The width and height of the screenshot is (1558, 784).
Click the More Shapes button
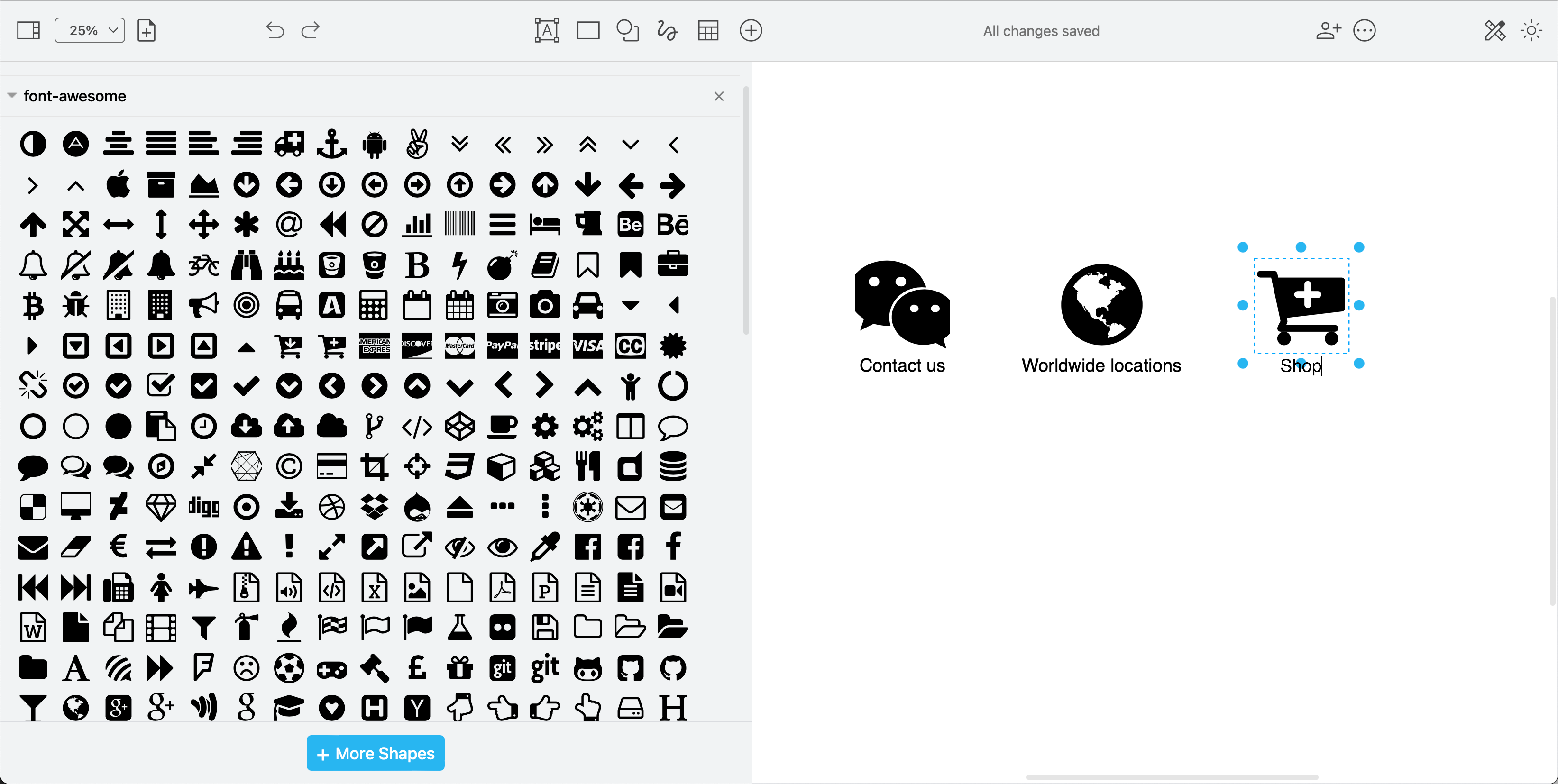[375, 753]
